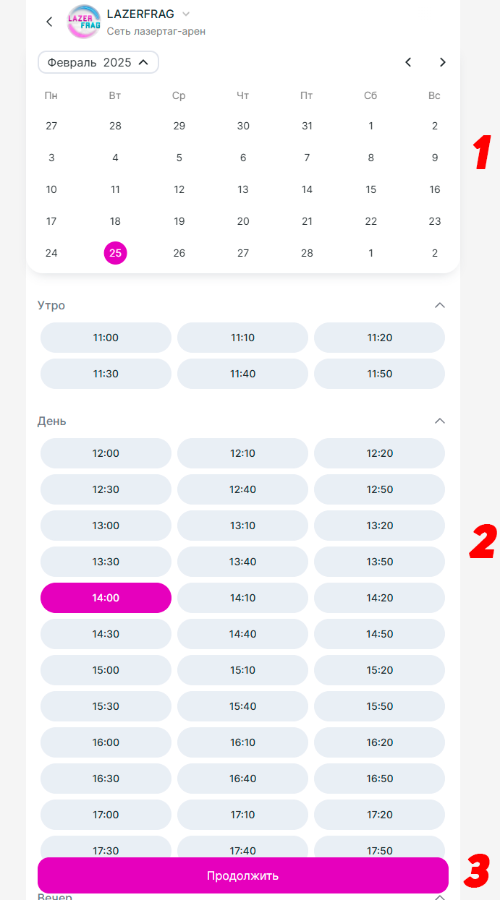Go to the previous month with left chevron
The image size is (500, 900).
point(408,63)
